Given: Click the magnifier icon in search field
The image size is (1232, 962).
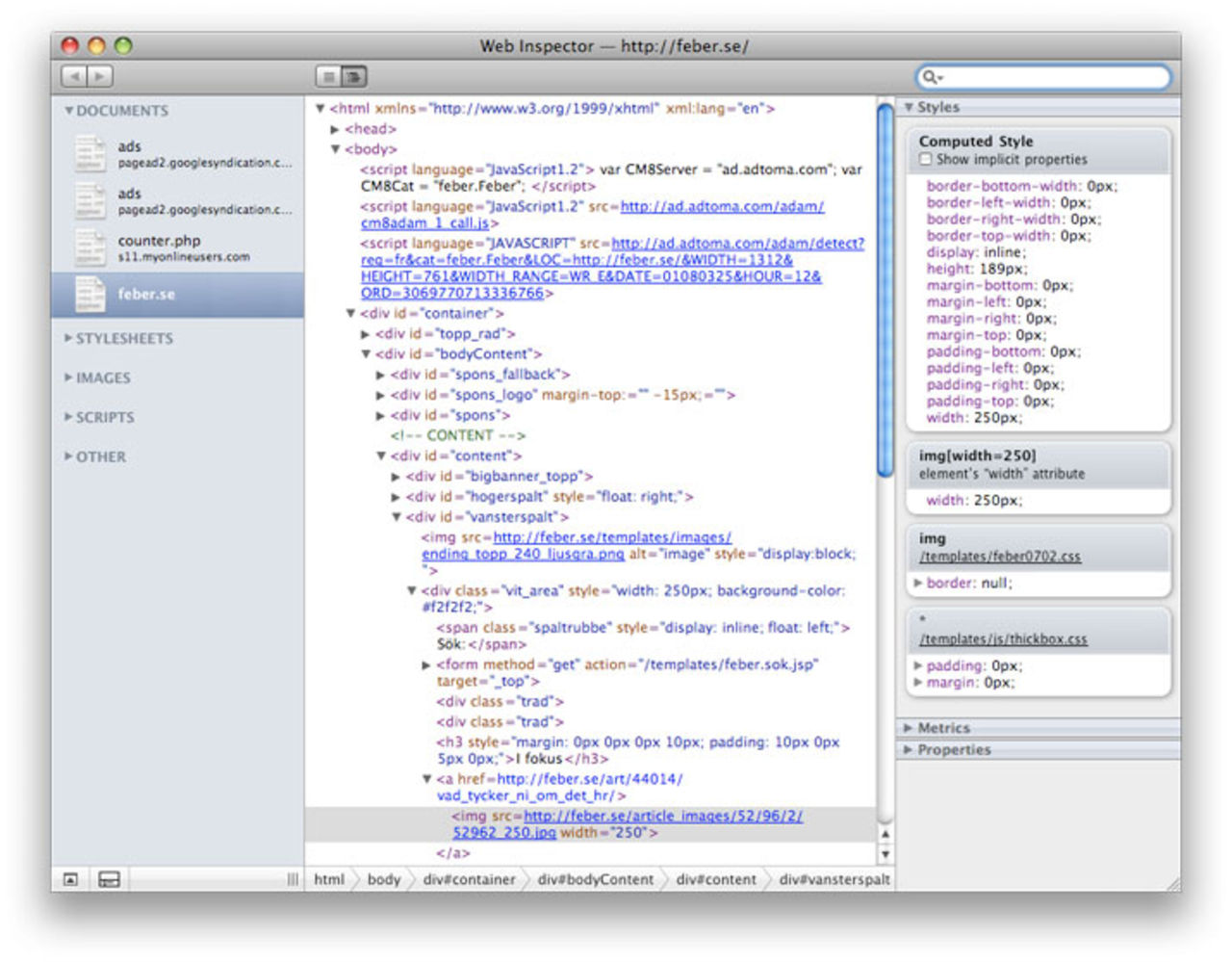Looking at the screenshot, I should (x=931, y=77).
